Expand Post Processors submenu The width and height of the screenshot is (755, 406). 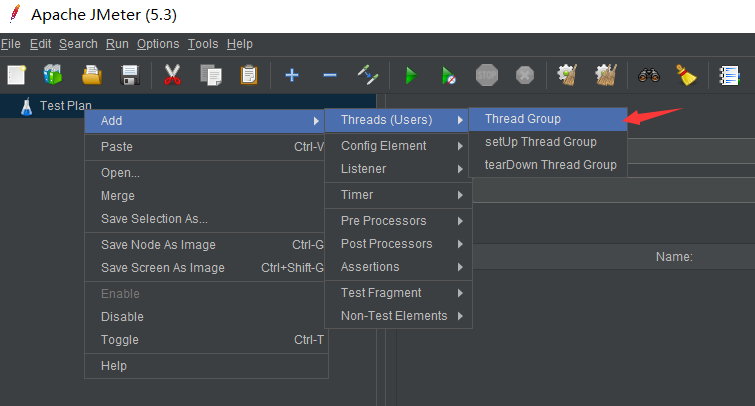coord(397,244)
